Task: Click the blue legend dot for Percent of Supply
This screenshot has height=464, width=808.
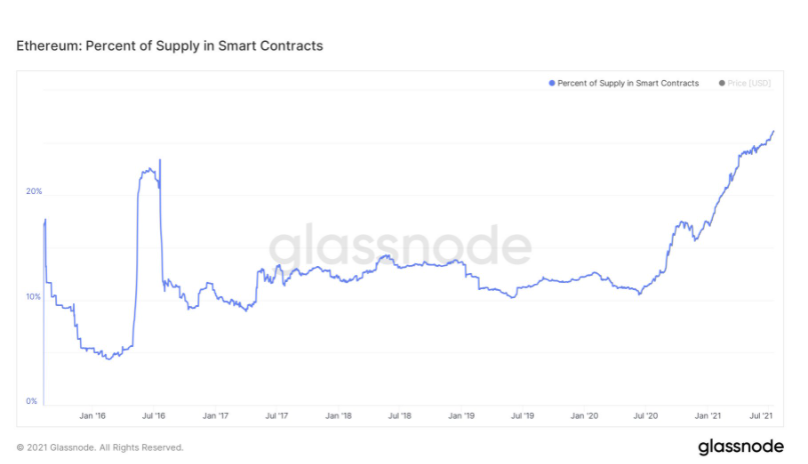Action: (x=551, y=83)
